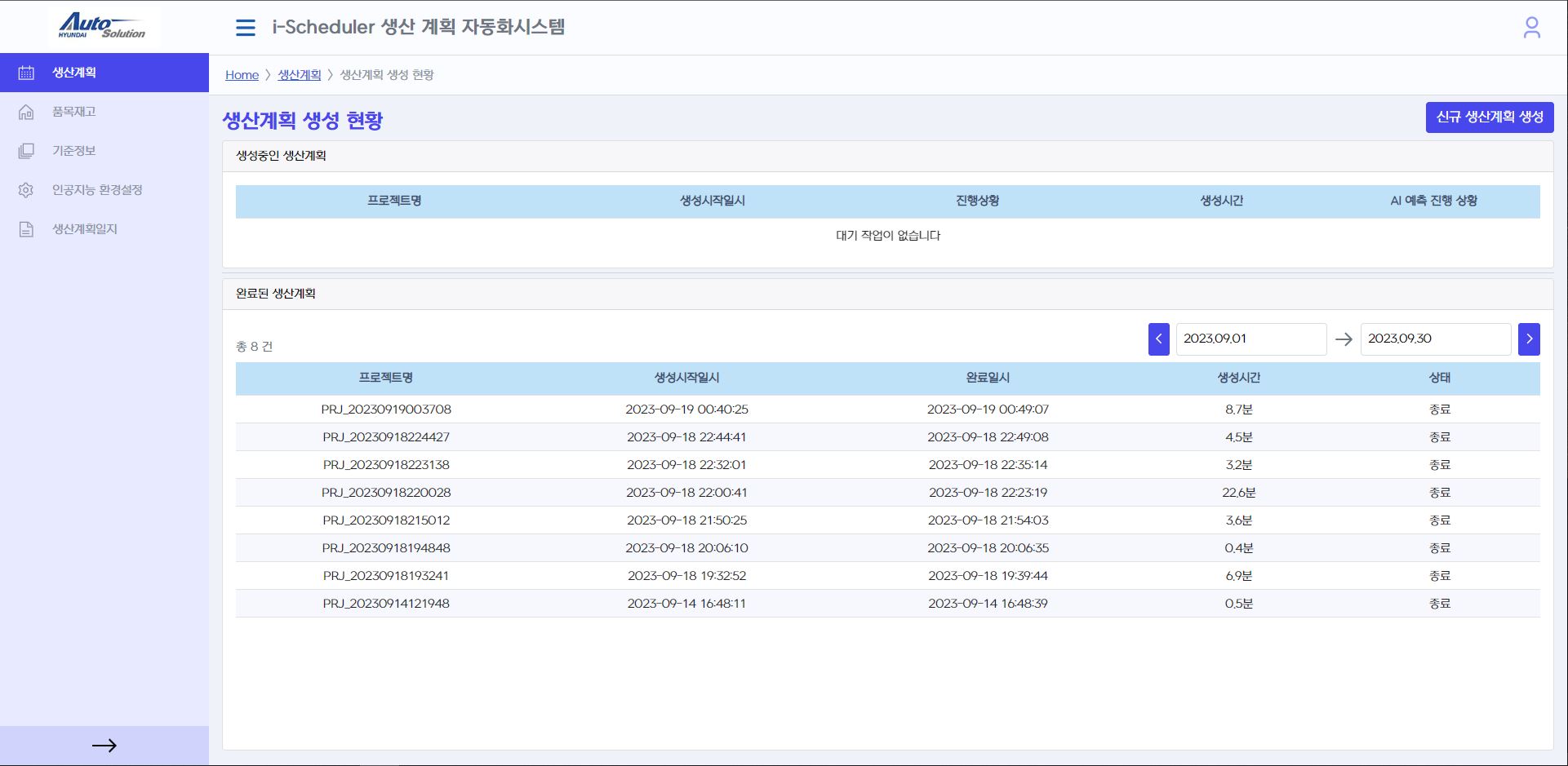
Task: Click generation time 0.4분 cell
Action: 1238,548
